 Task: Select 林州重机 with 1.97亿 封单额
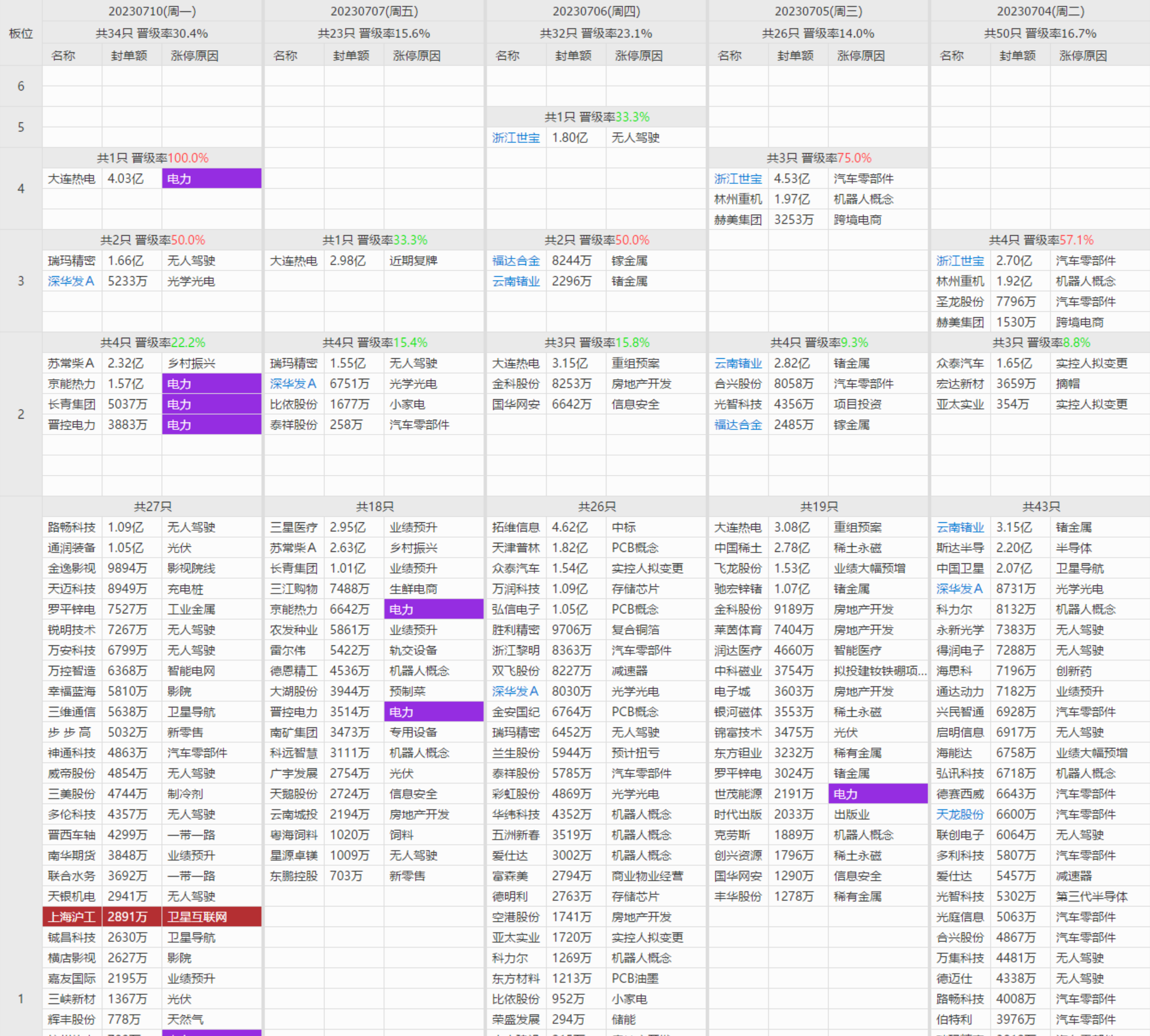pos(738,199)
